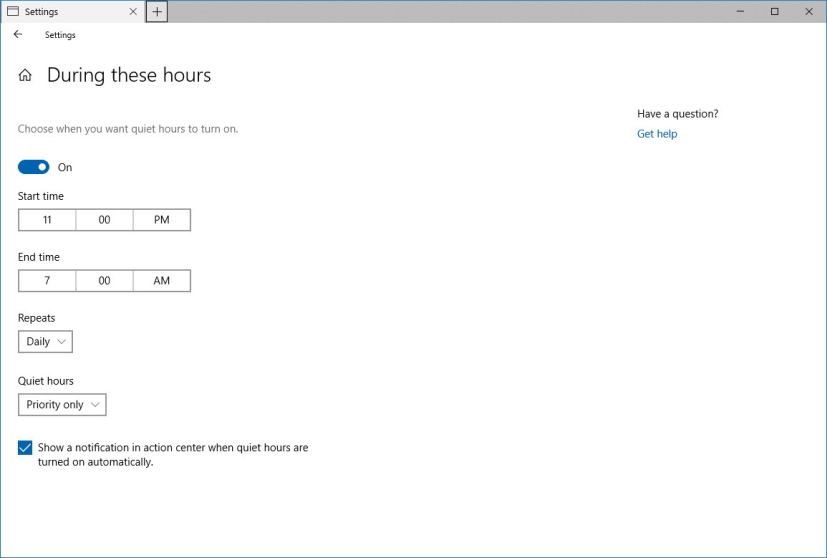Viewport: 827px width, 558px height.
Task: Change End time AM period
Action: pos(162,281)
